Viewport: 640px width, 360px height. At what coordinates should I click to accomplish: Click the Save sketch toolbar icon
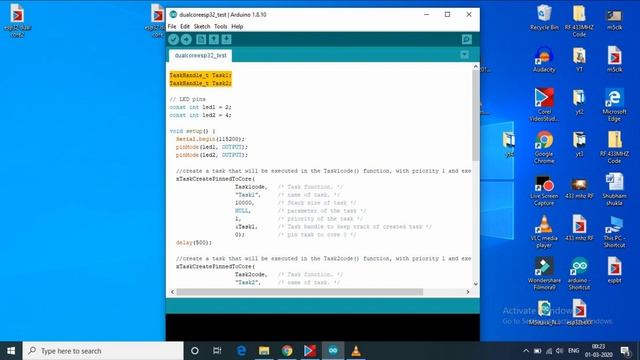227,39
